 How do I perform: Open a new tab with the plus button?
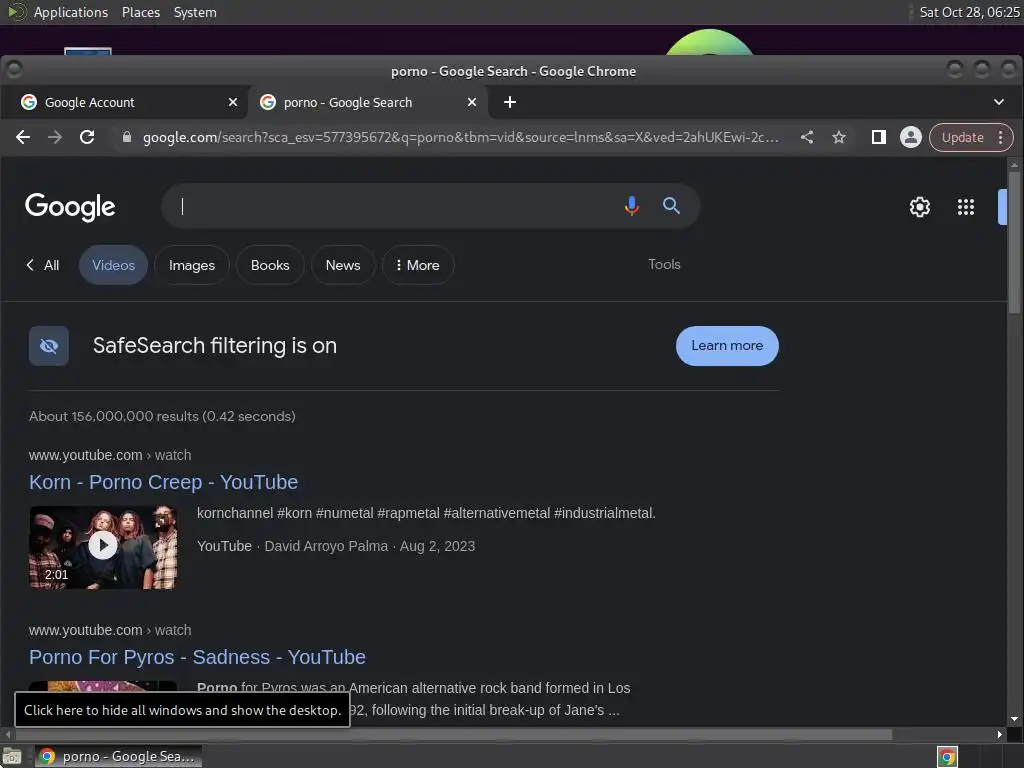(510, 103)
